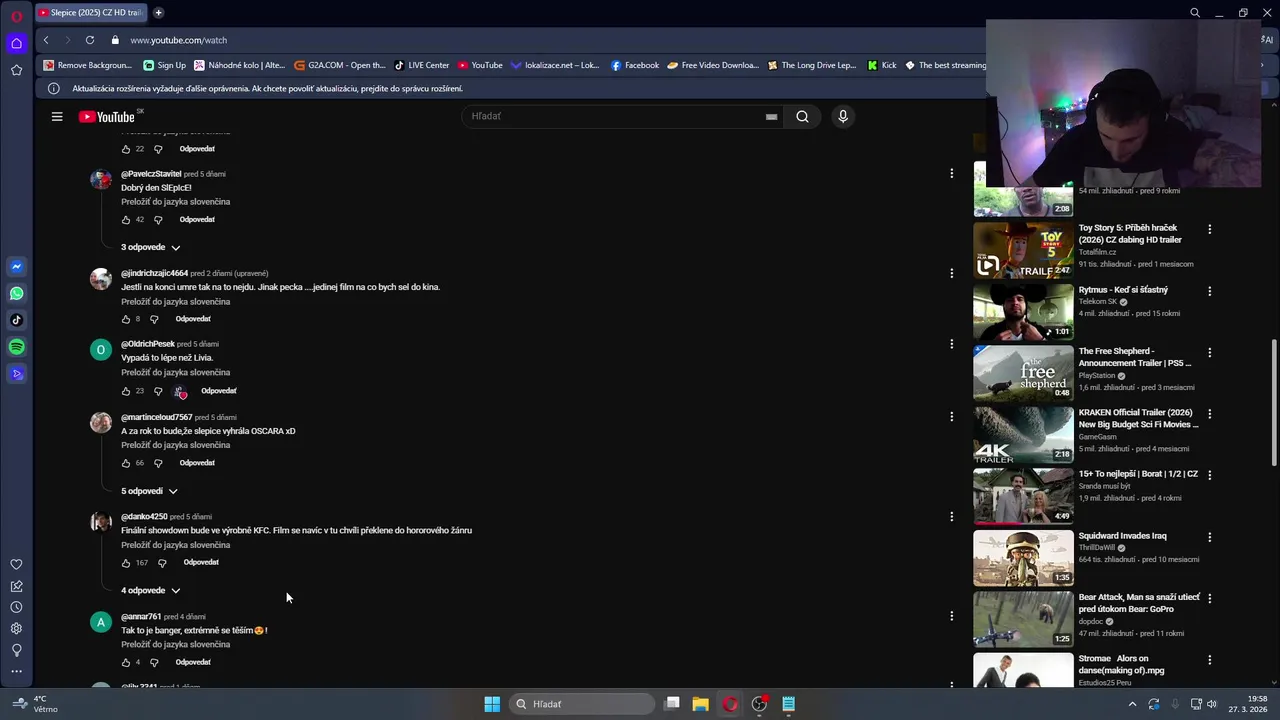
Task: Expand the 5 odpovede replies
Action: 149,491
